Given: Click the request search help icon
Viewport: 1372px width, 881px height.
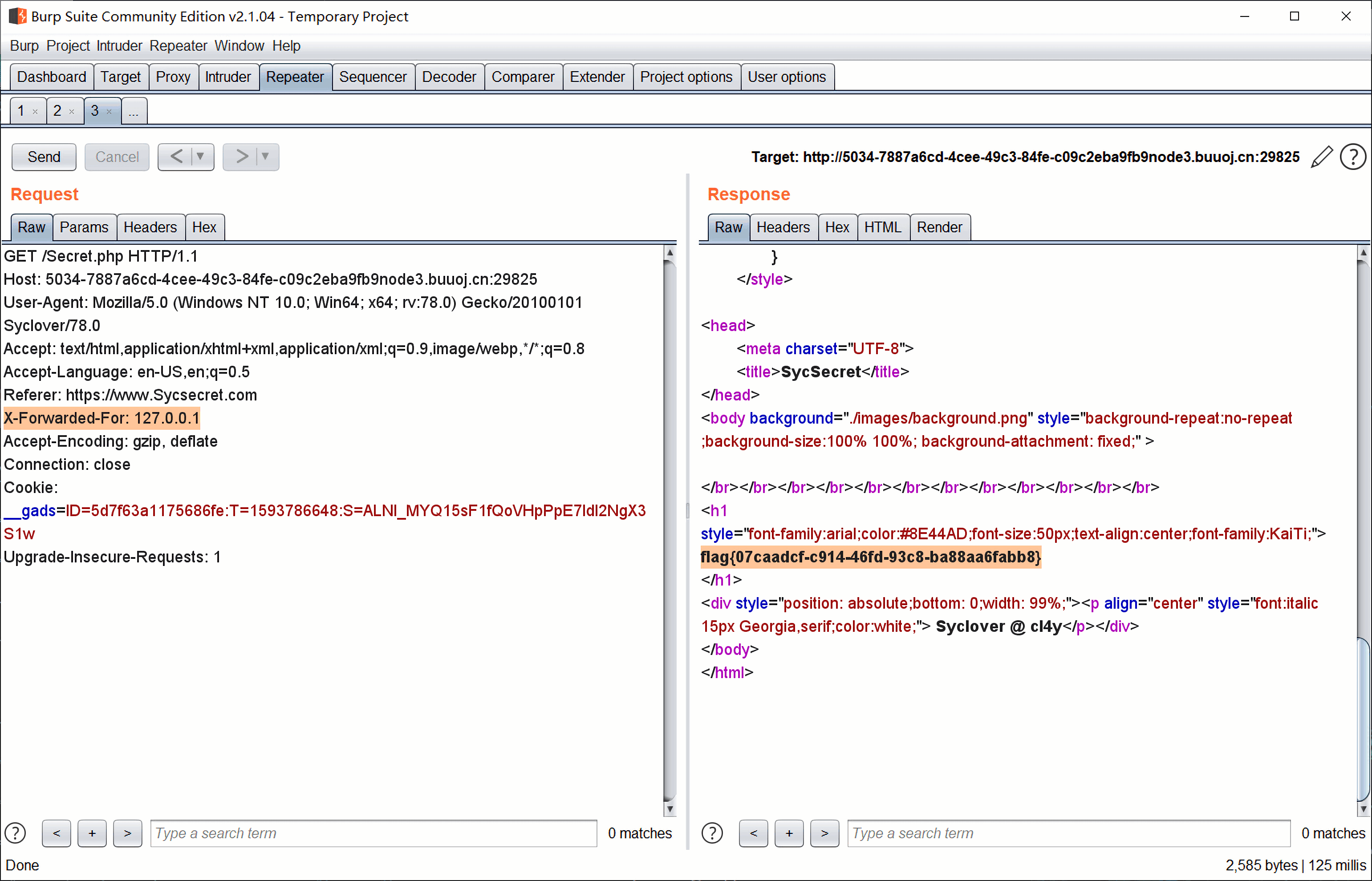Looking at the screenshot, I should (16, 833).
